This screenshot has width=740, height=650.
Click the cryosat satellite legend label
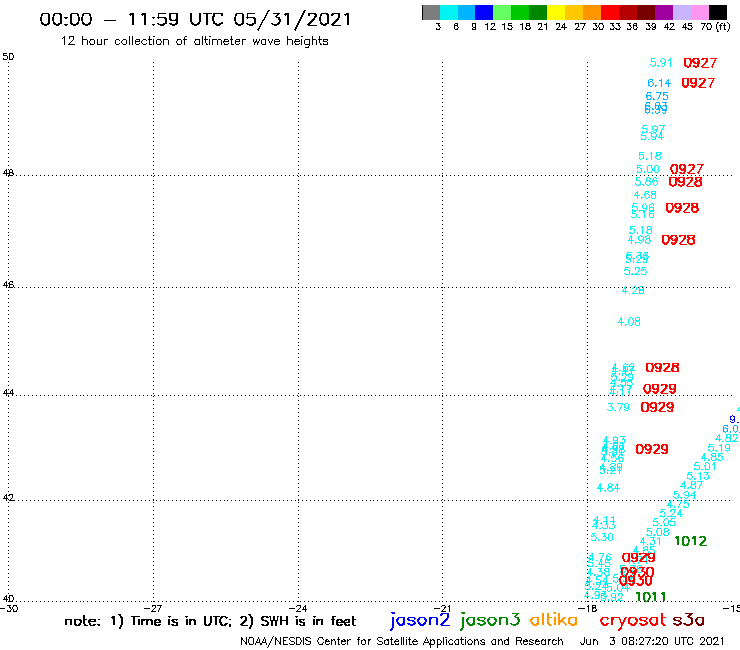(x=633, y=620)
